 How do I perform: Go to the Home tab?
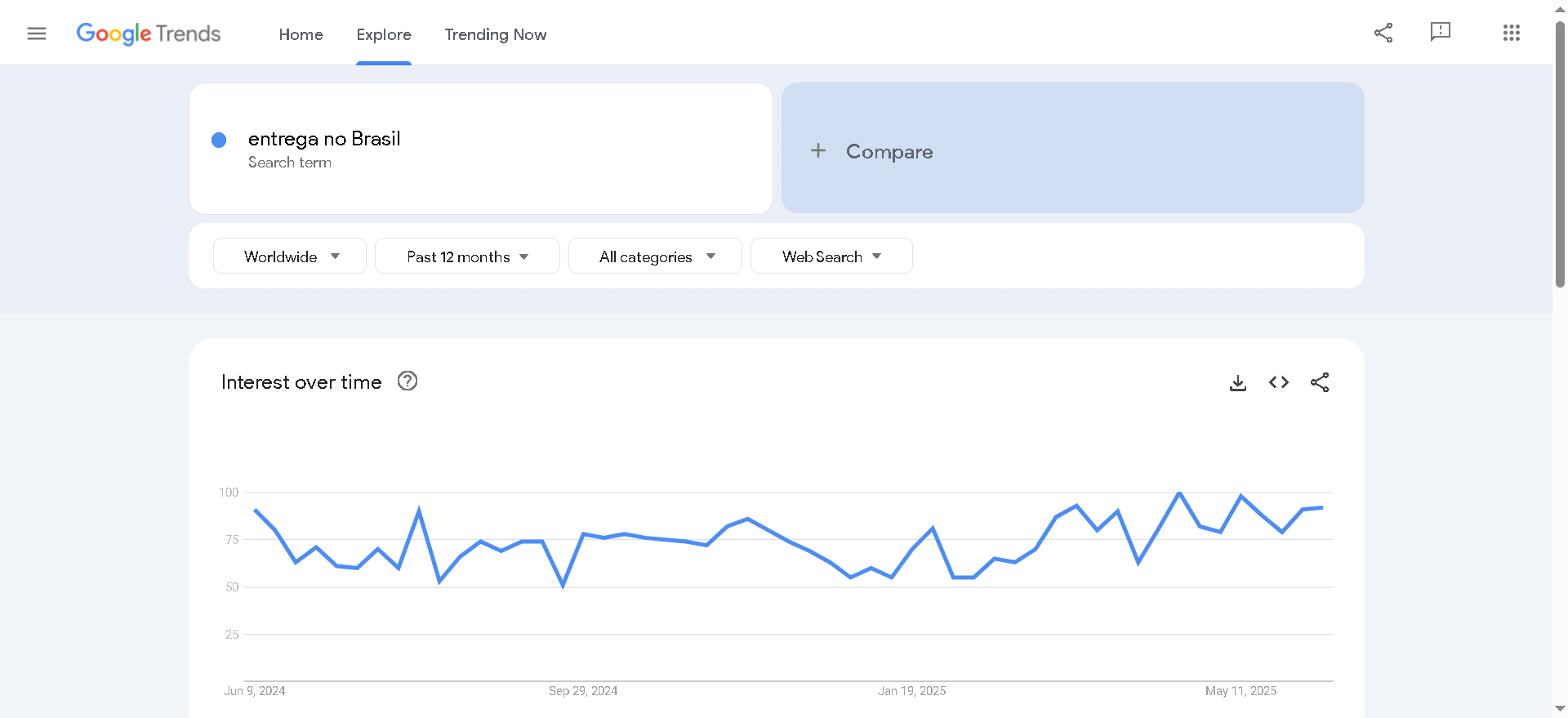click(301, 34)
